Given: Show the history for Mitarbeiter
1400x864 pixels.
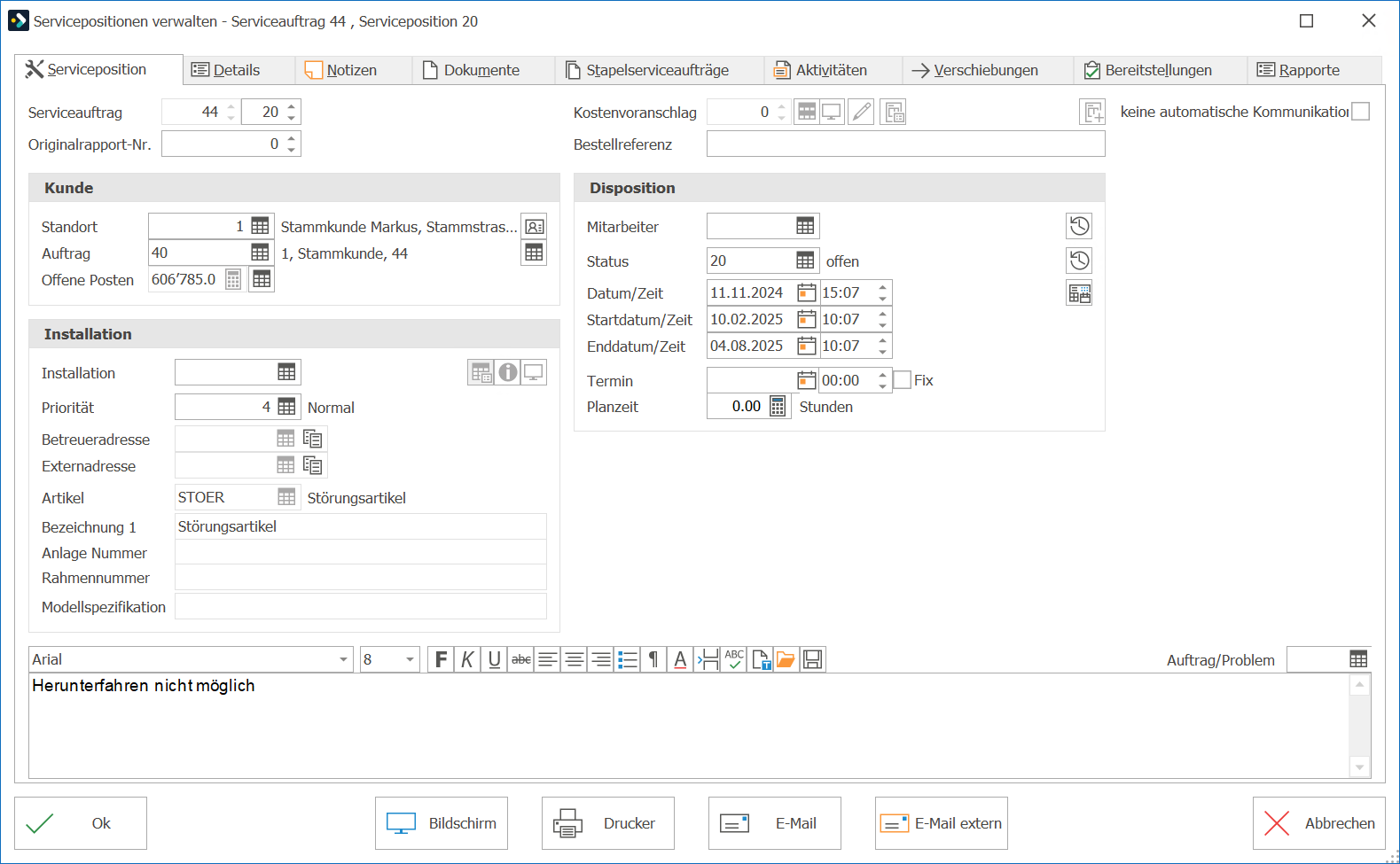Looking at the screenshot, I should (1079, 226).
